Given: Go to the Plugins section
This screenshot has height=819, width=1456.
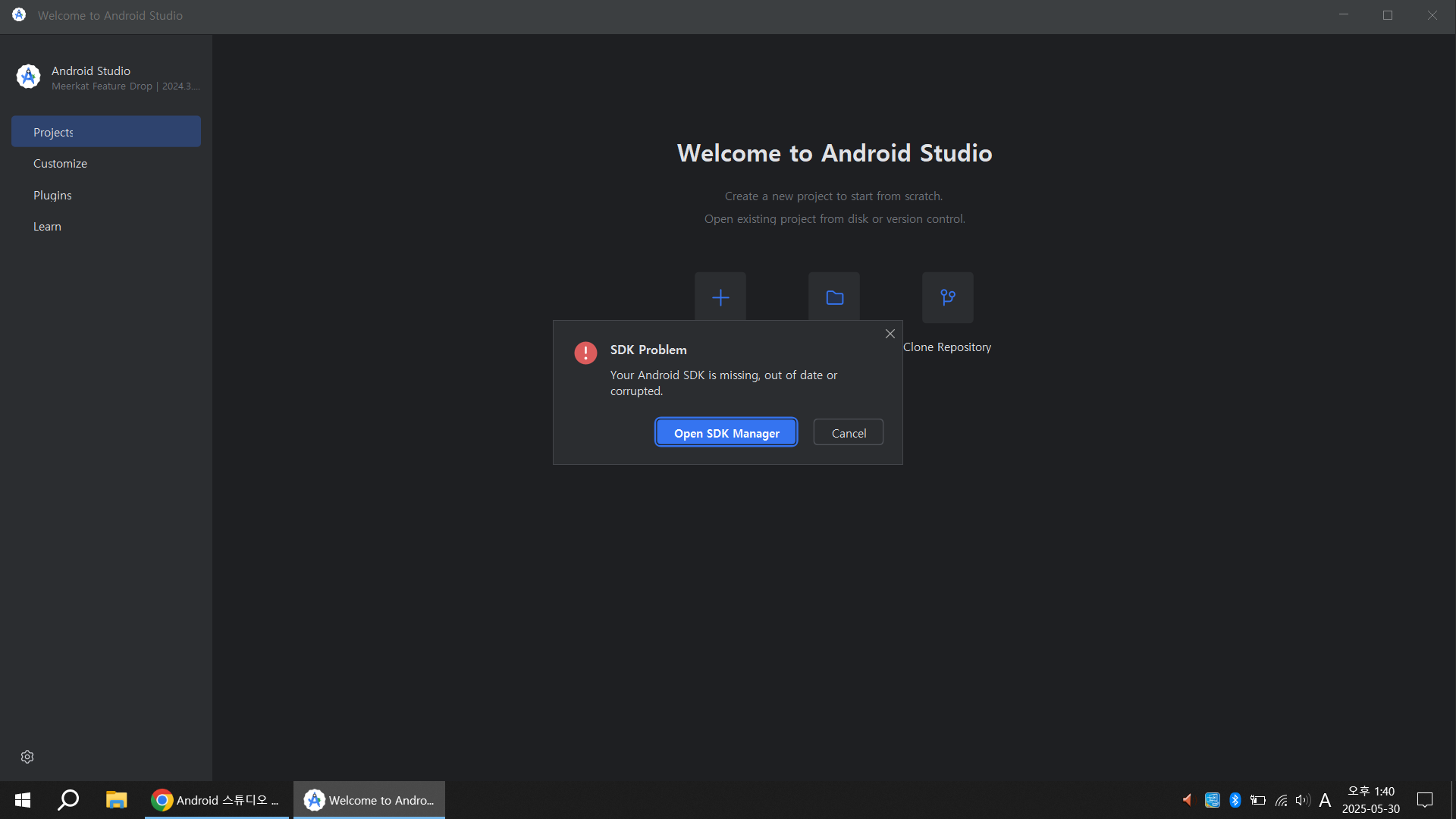Looking at the screenshot, I should pos(106,195).
